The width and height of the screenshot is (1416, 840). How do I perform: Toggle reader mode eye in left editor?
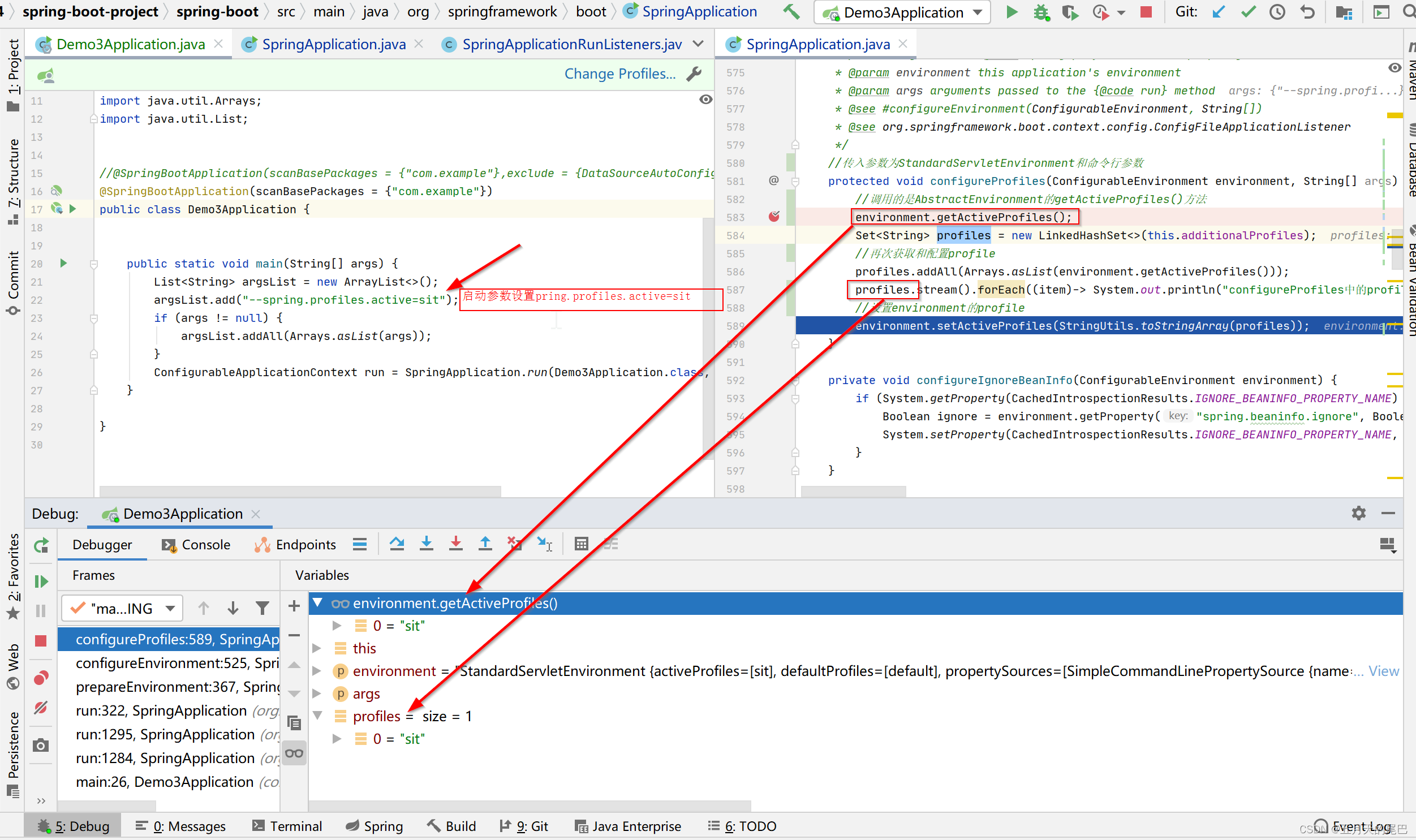pos(705,100)
